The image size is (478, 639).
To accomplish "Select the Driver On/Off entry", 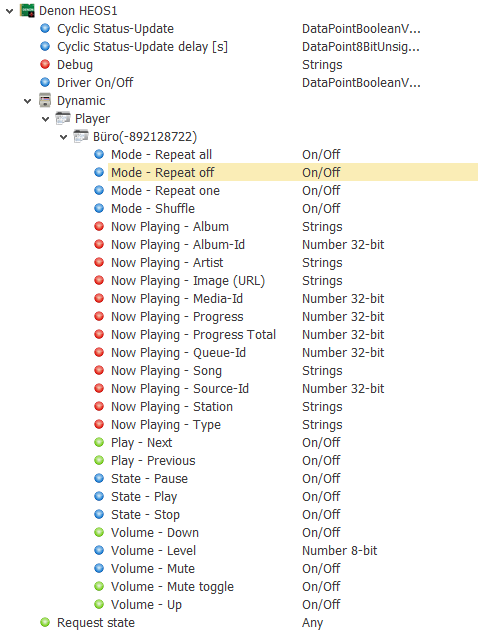I will click(x=95, y=83).
